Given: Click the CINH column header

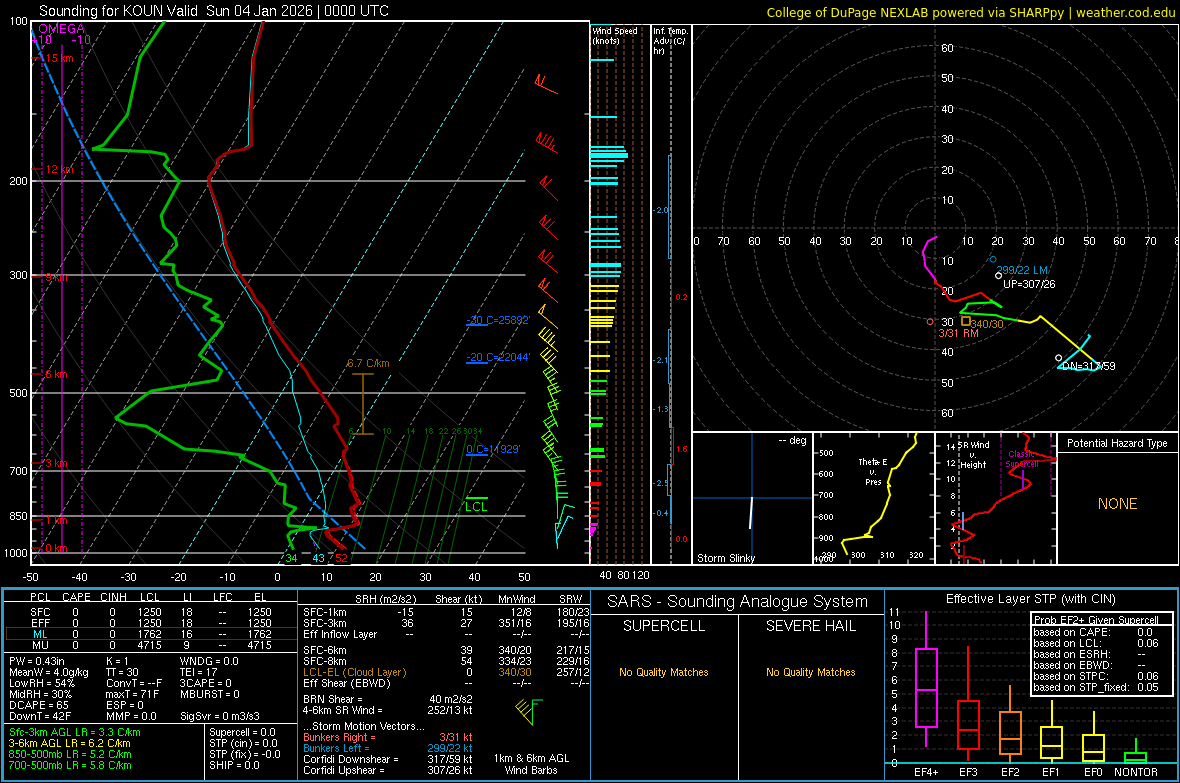Looking at the screenshot, I should tap(114, 597).
